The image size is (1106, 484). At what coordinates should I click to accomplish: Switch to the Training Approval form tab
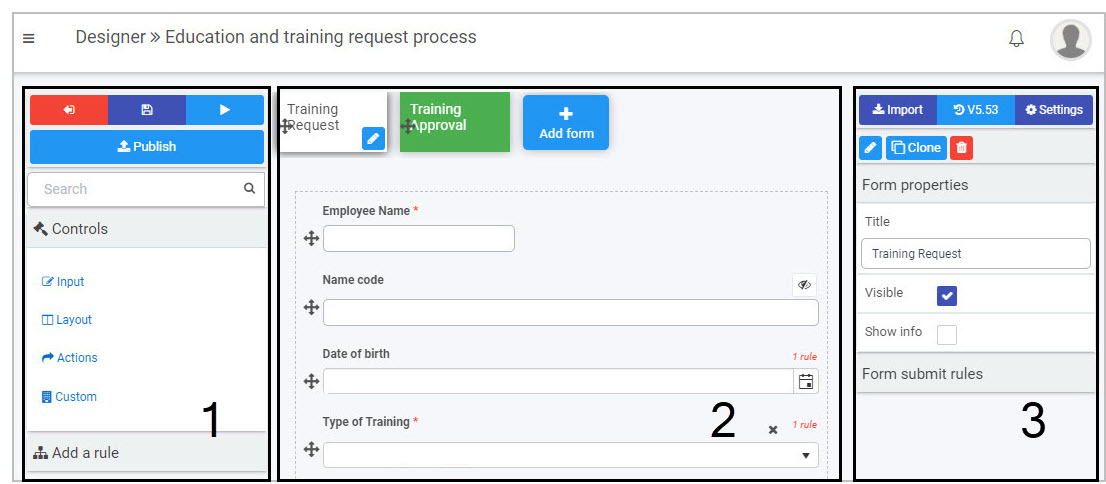coord(454,121)
